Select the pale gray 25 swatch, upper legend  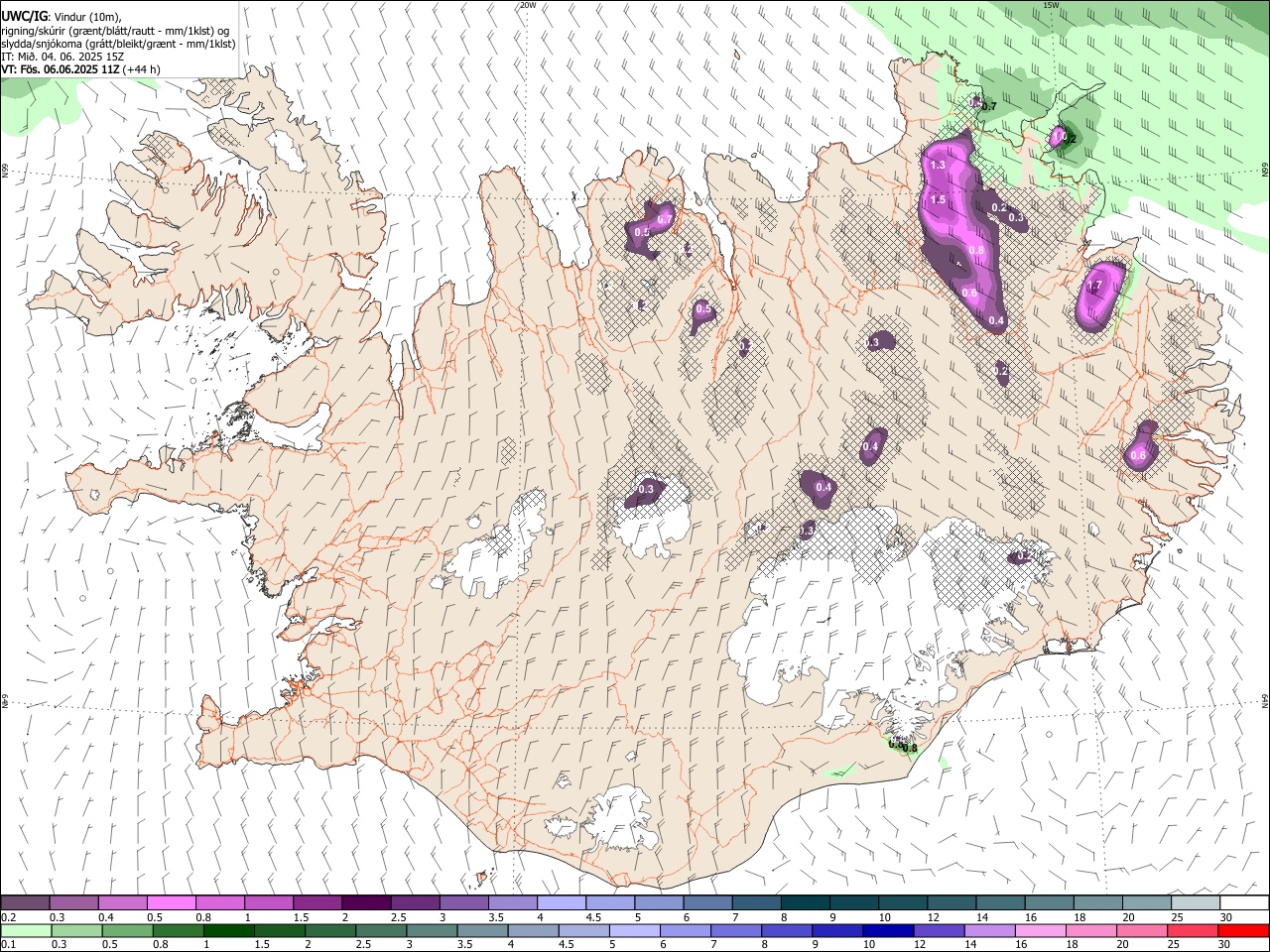1195,903
